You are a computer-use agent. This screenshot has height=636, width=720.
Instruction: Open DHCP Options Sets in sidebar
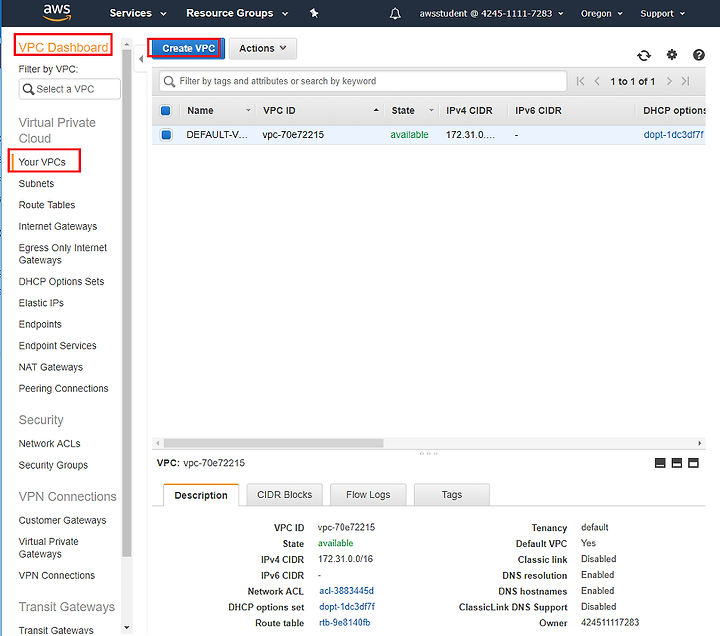click(x=61, y=281)
